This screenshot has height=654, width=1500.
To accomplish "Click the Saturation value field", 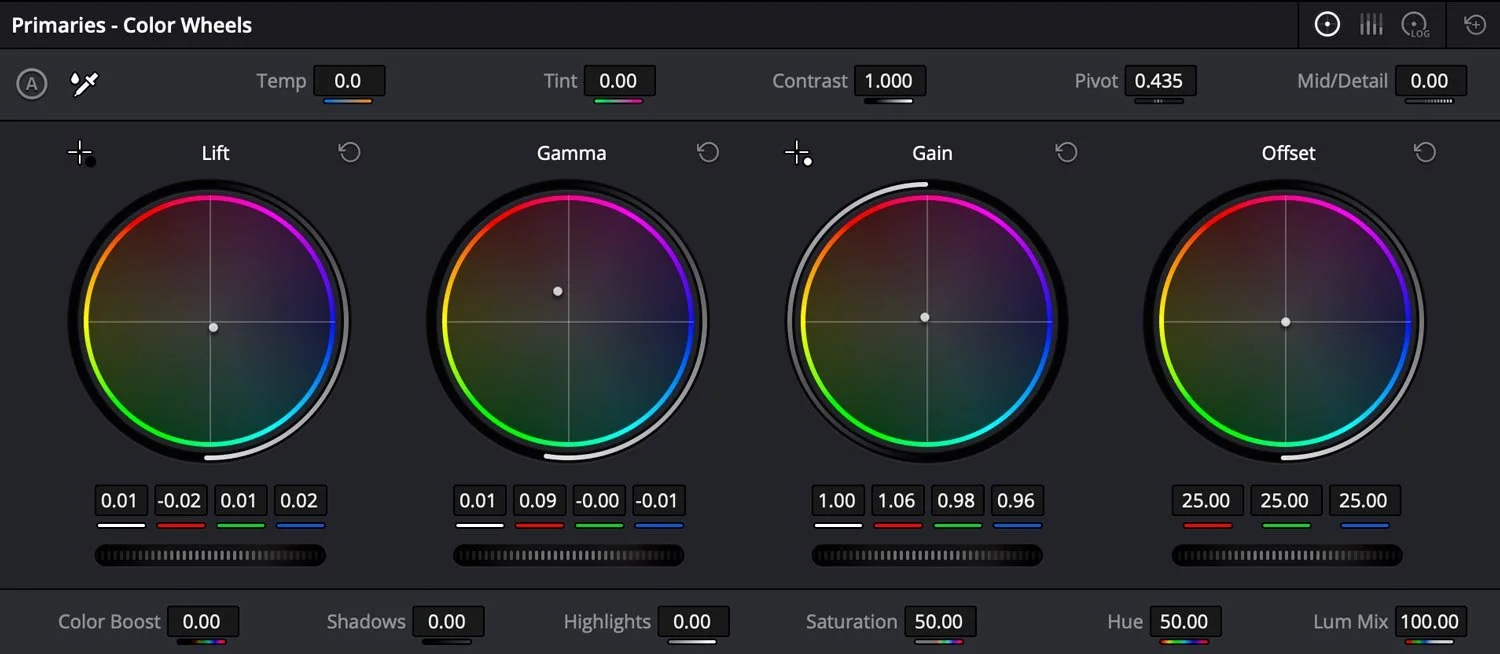I will point(939,622).
